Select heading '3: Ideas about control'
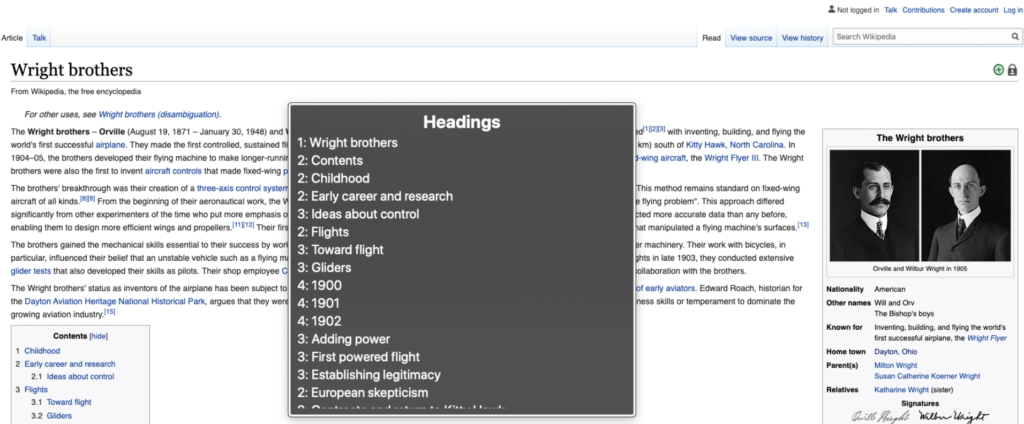Screen dimensions: 1024x424 [x=358, y=214]
